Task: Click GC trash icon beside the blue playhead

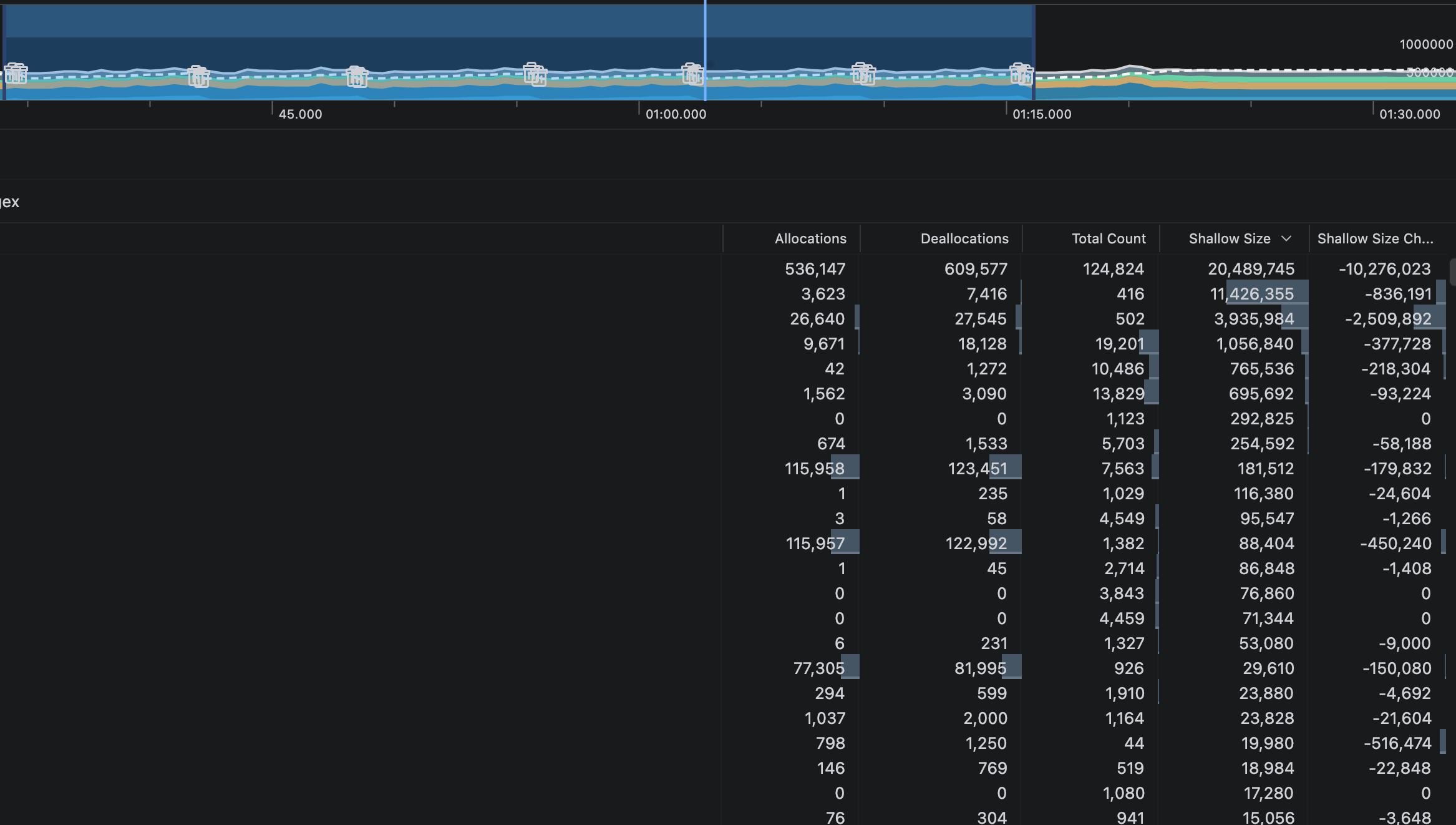Action: click(692, 74)
